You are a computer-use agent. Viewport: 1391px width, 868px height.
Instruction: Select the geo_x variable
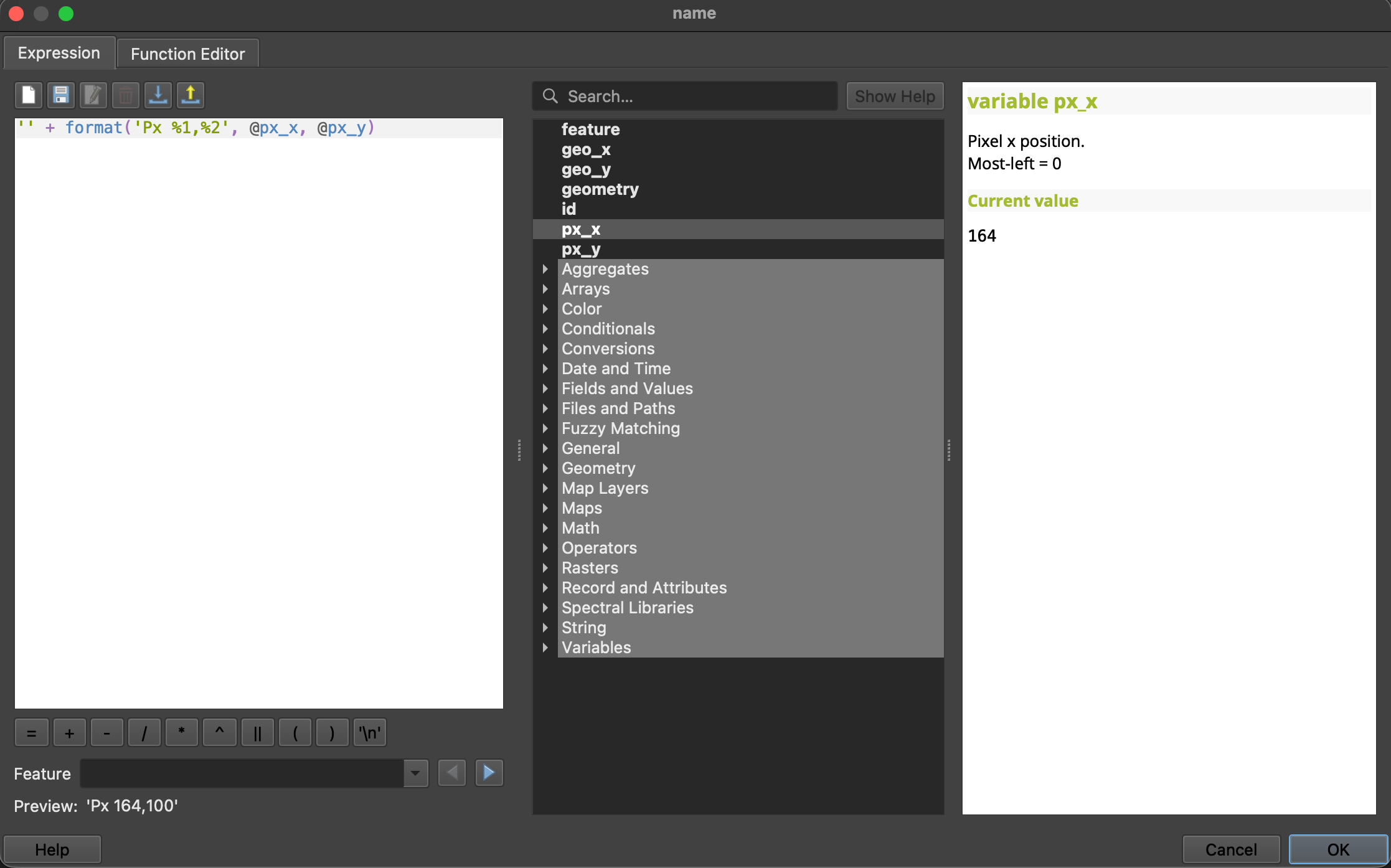(738, 149)
